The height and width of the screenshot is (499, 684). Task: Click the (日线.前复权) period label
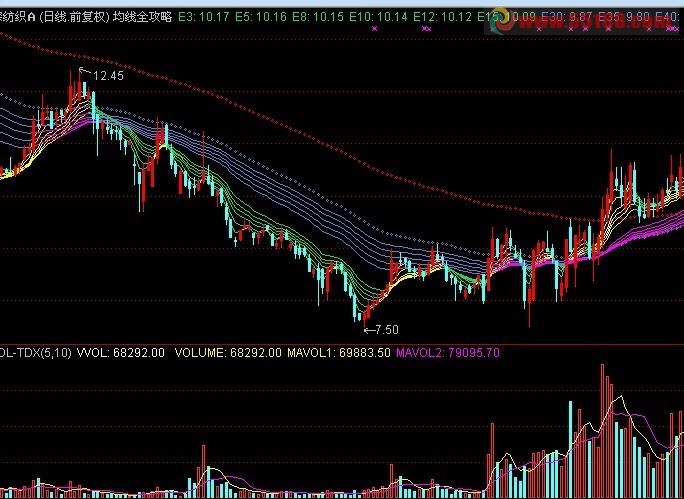[74, 17]
